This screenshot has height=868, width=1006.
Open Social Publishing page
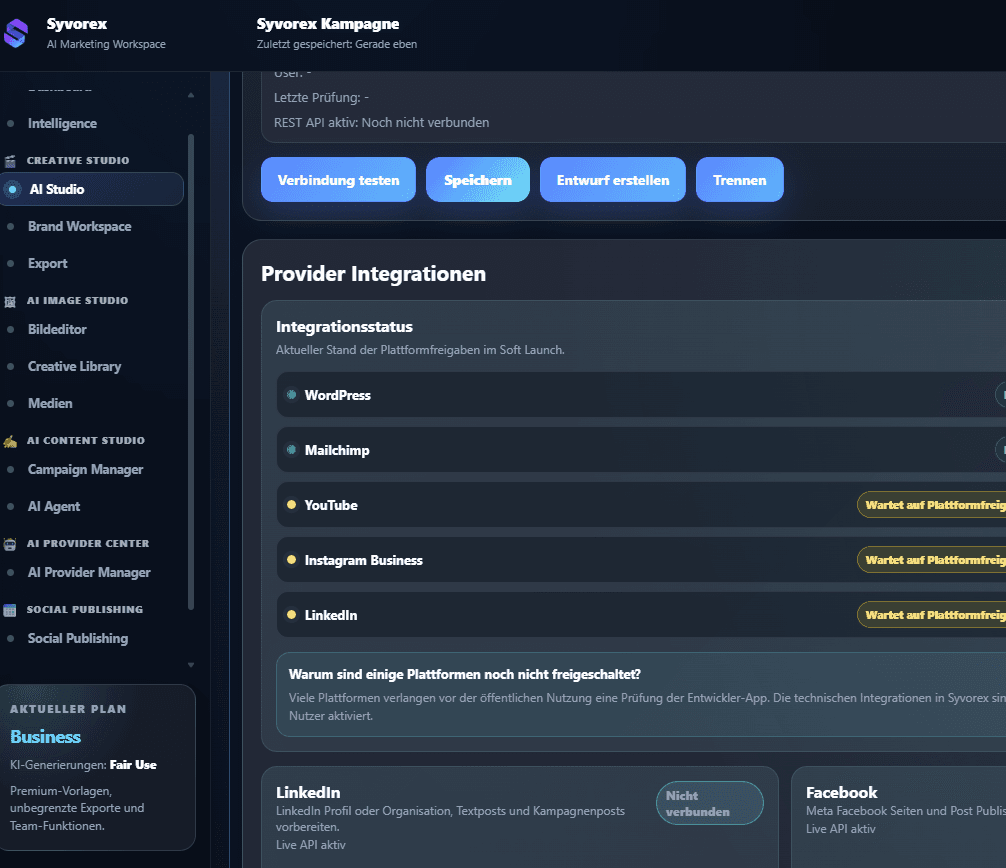click(x=78, y=638)
